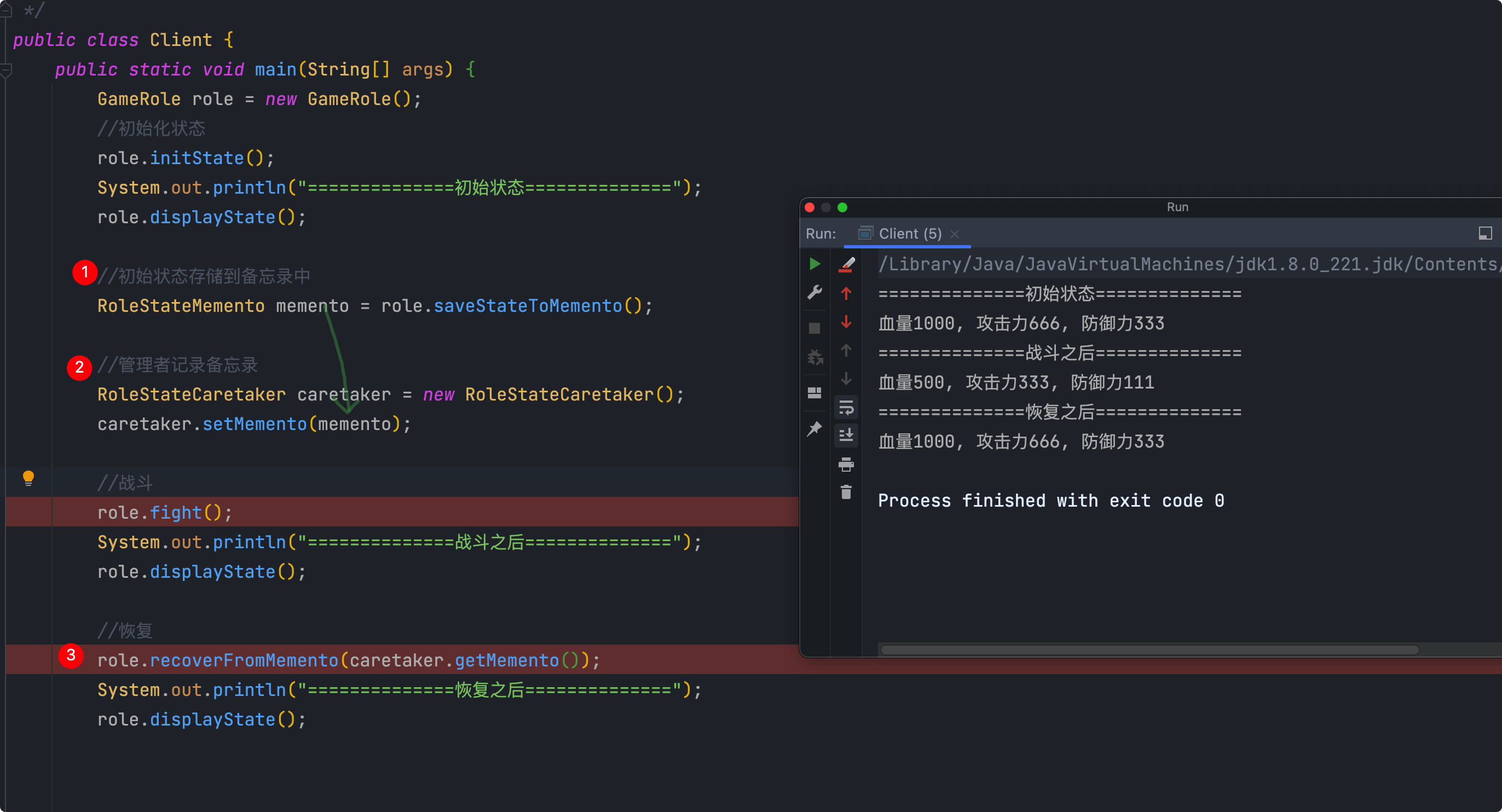Toggle soft-wrap in Run console

tap(846, 408)
